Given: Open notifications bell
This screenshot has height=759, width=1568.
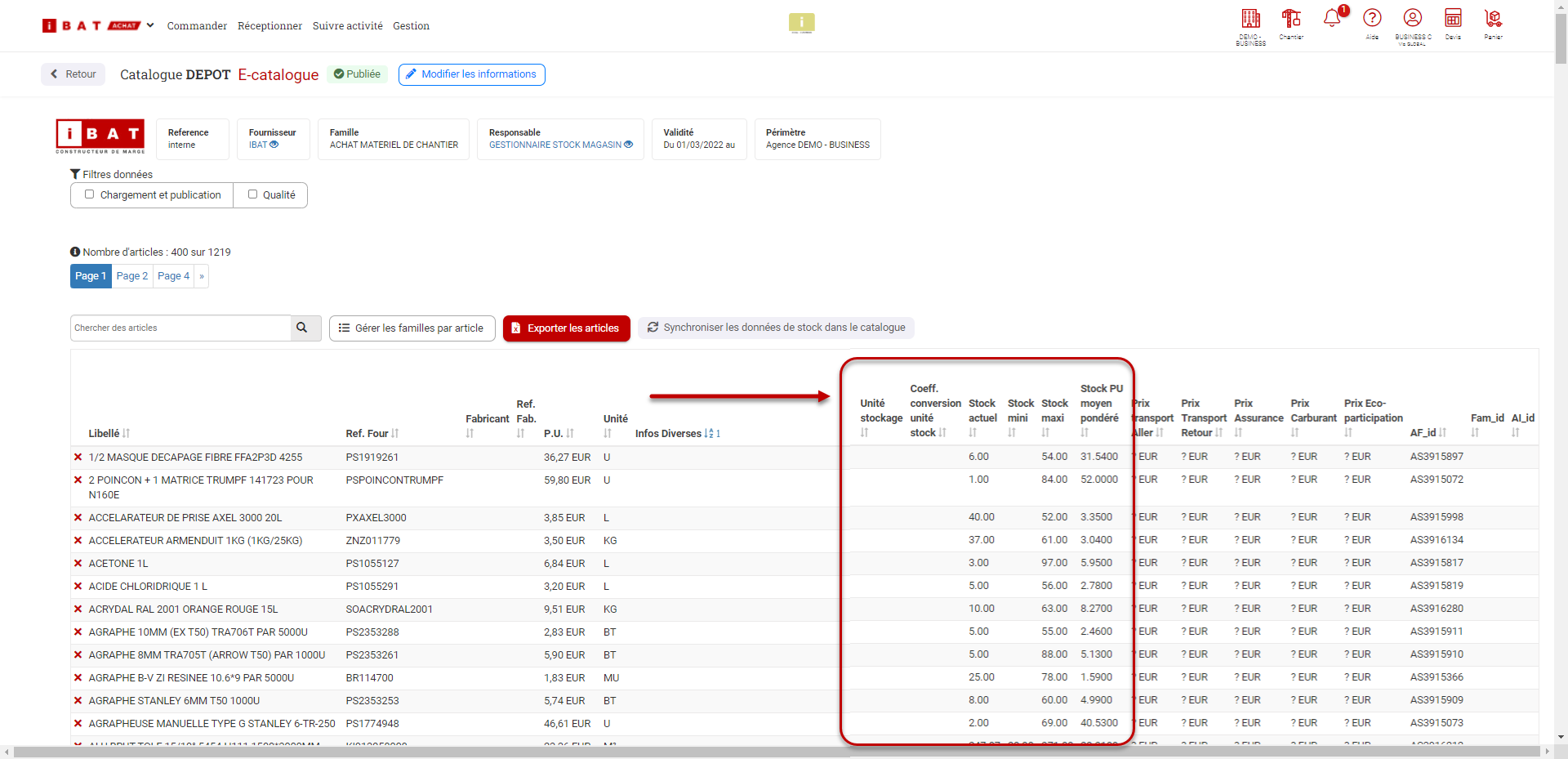Looking at the screenshot, I should pyautogui.click(x=1332, y=18).
